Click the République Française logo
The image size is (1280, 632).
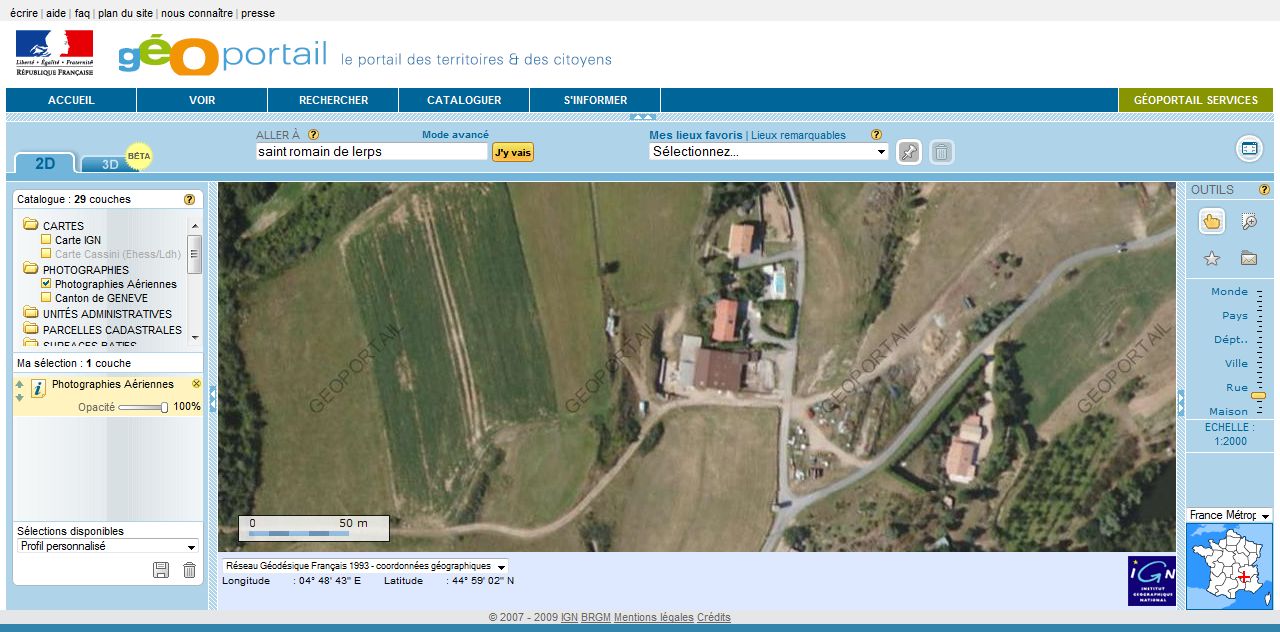coord(54,53)
